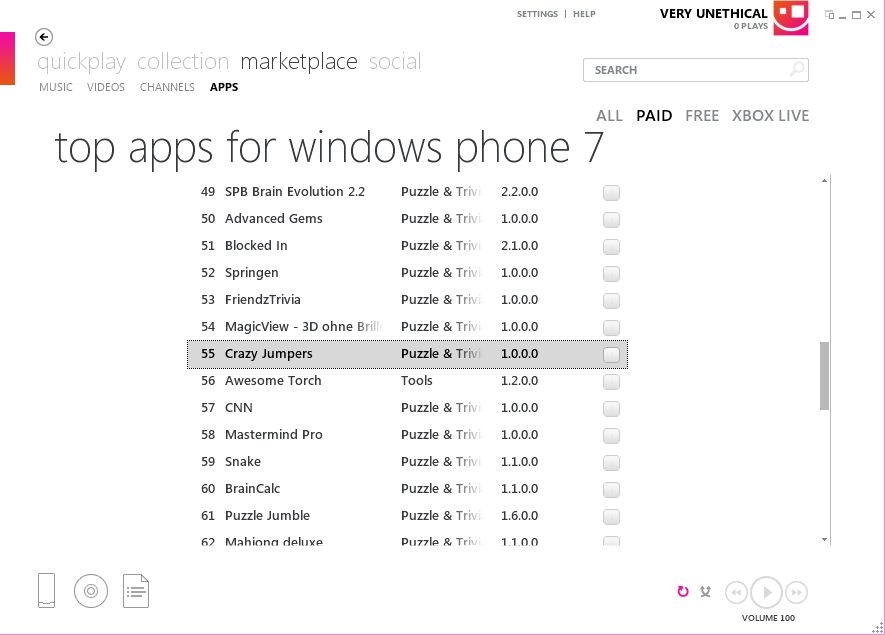This screenshot has height=635, width=885.
Task: Check the box for Puzzle Jumble
Action: click(x=611, y=516)
